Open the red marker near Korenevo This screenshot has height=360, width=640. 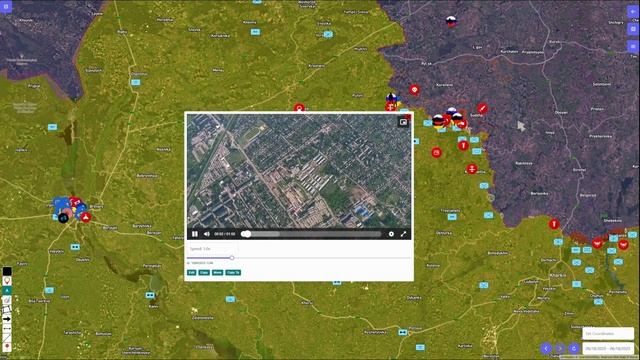click(414, 90)
